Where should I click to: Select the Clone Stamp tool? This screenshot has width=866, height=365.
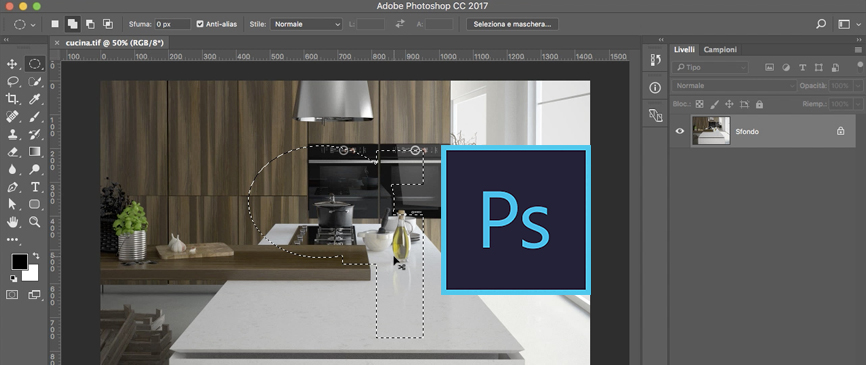(x=12, y=134)
